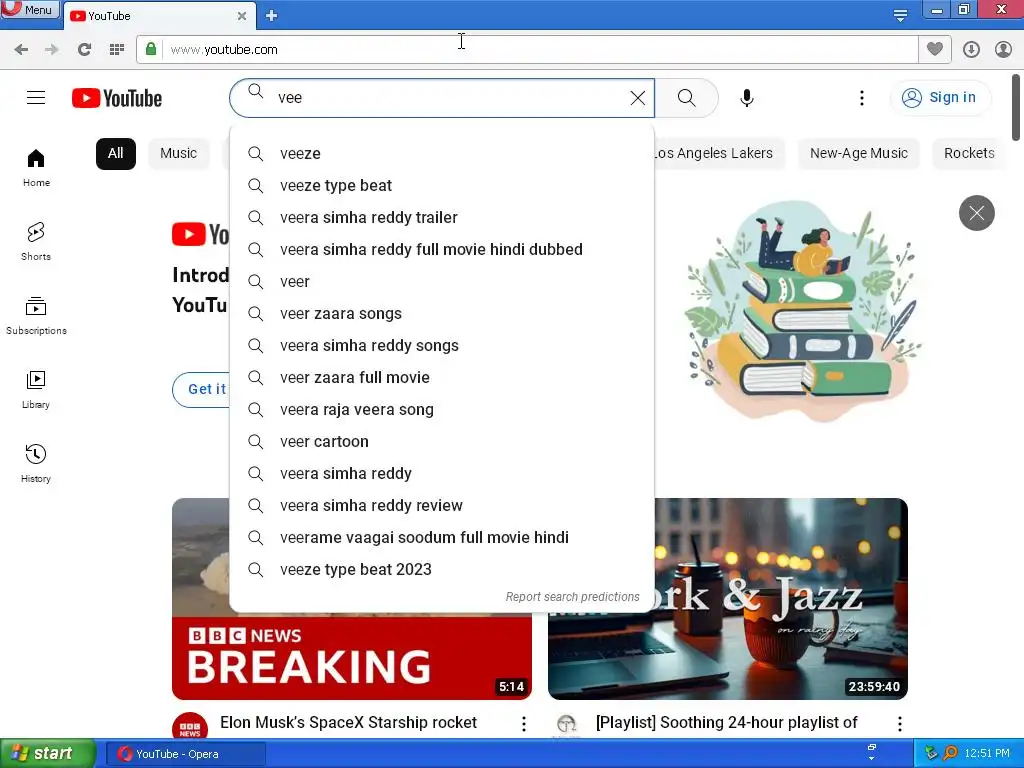Click the magnifier system tray icon
Viewport: 1024px width, 768px height.
(x=950, y=753)
